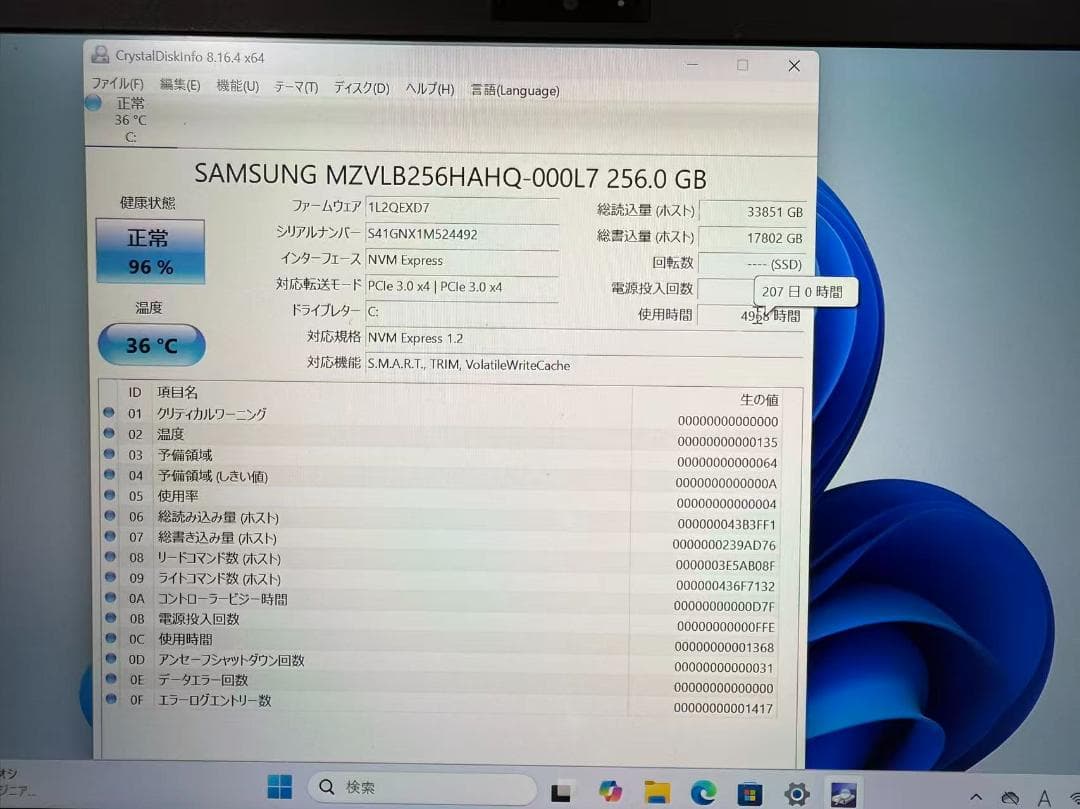The image size is (1080, 809).
Task: Click raw value 000000043B3FF1
Action: point(727,525)
